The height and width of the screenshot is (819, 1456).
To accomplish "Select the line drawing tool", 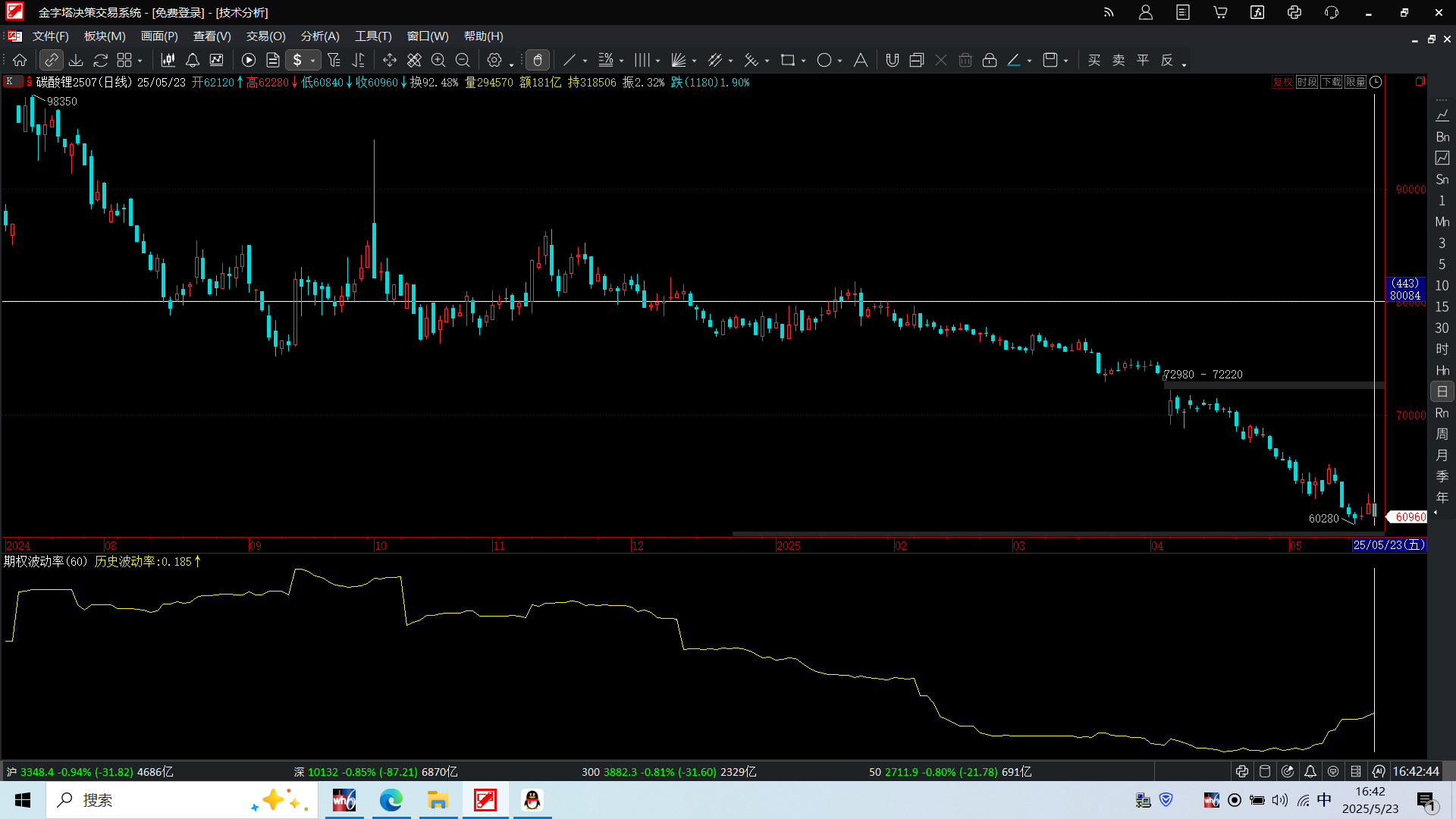I will tap(570, 60).
